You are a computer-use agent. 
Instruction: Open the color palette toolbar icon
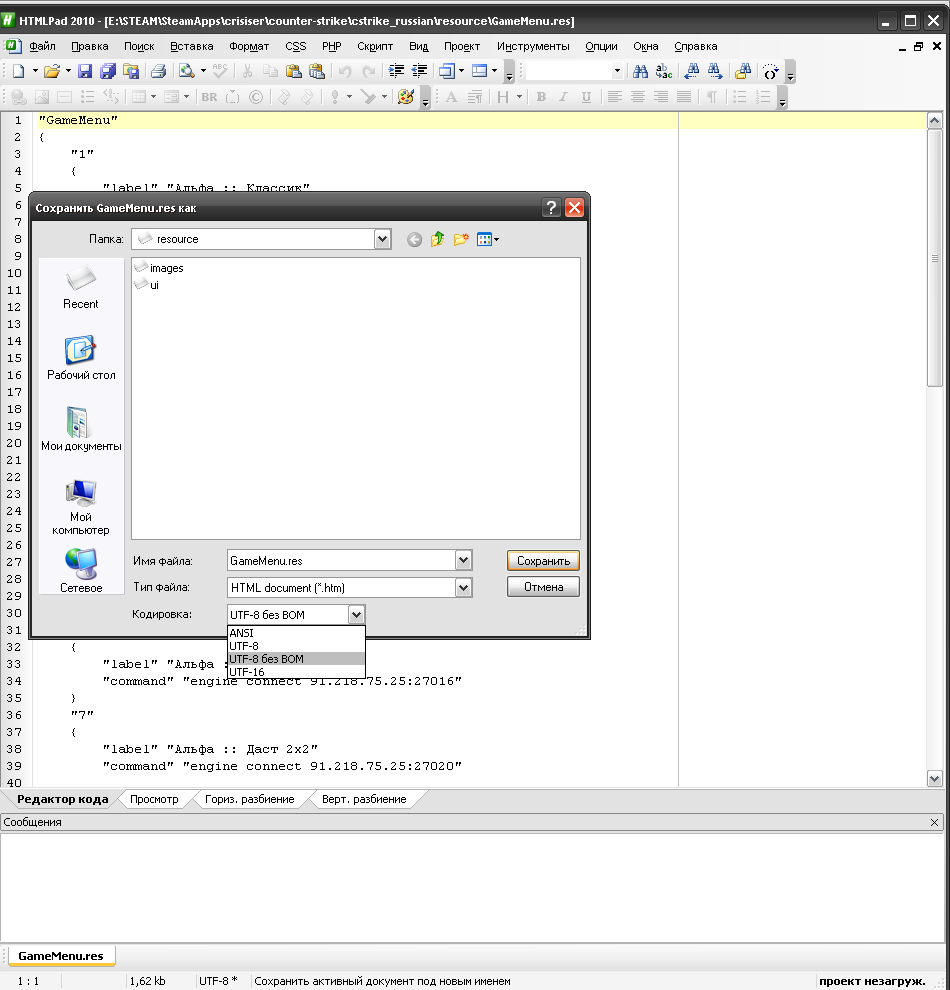[405, 97]
